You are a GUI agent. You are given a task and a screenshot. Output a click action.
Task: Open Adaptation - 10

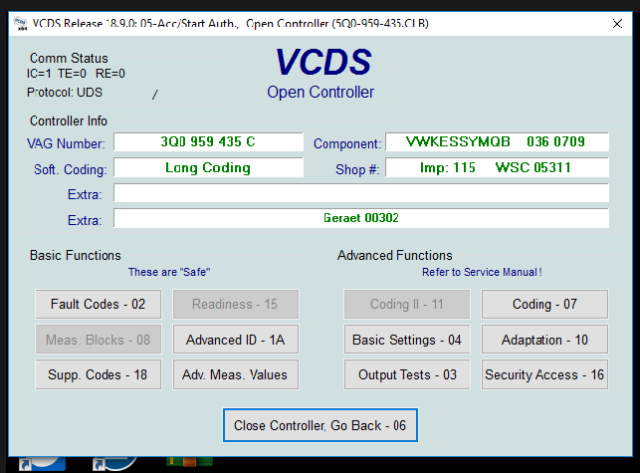pos(545,340)
